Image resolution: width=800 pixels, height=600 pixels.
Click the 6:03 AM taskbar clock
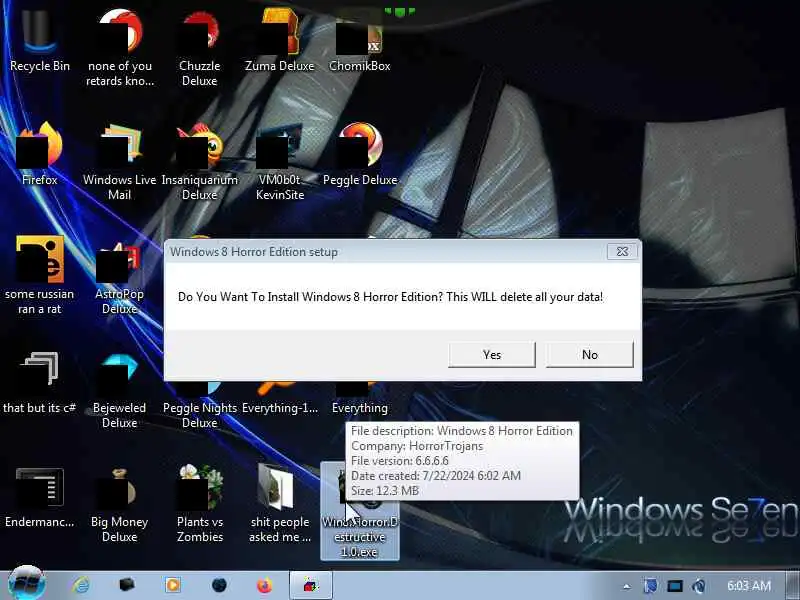pyautogui.click(x=748, y=586)
